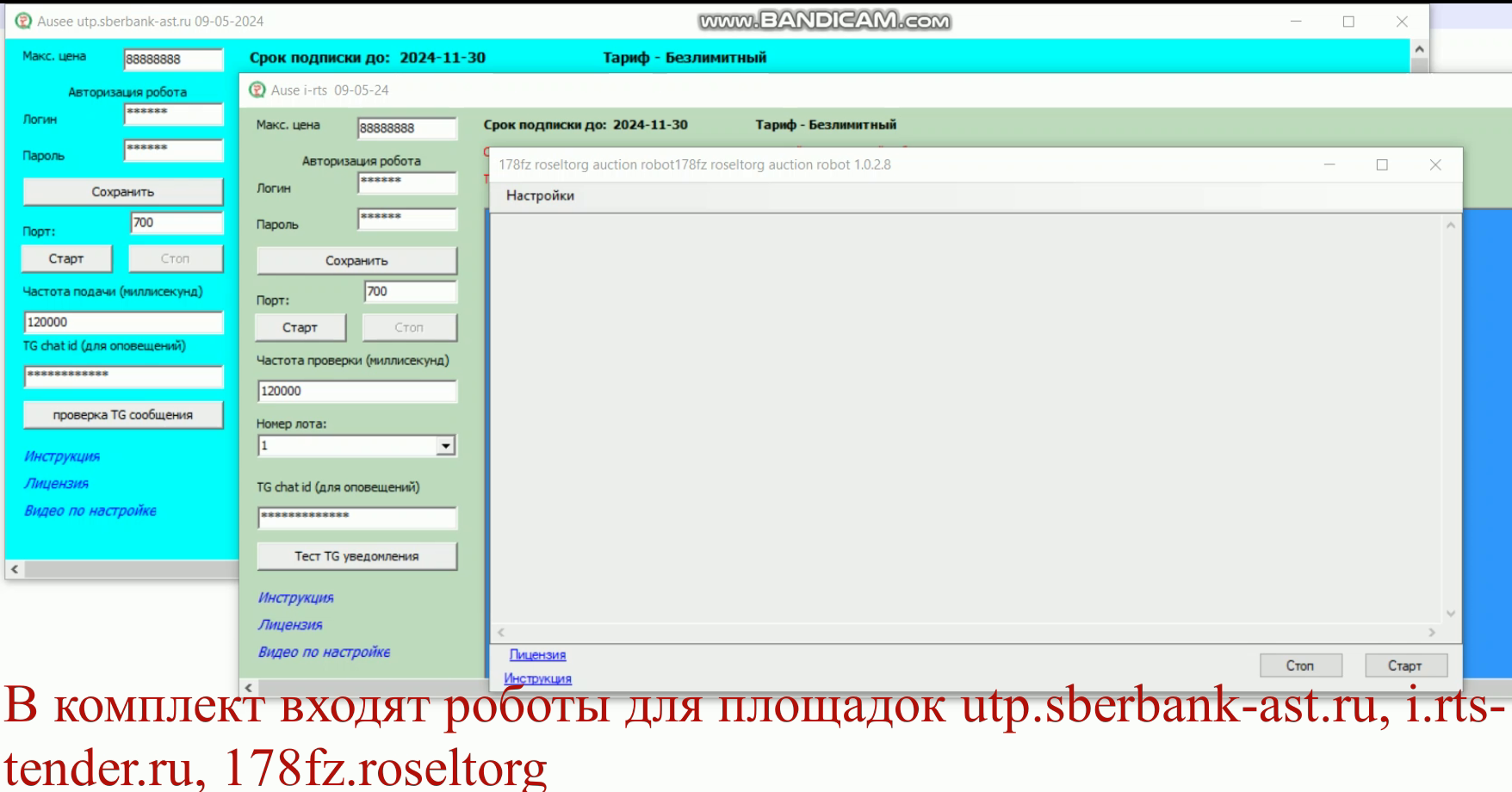
Task: Click Пароль field in sberbank-ast window
Action: click(173, 150)
